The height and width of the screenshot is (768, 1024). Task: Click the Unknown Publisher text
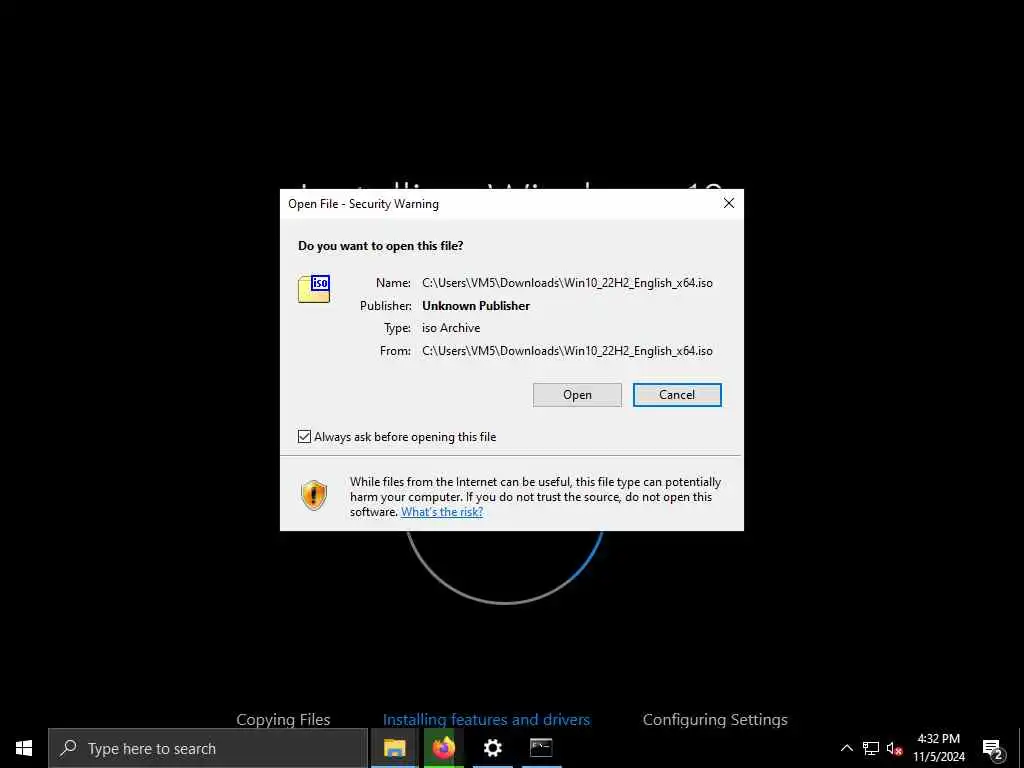[x=475, y=306]
